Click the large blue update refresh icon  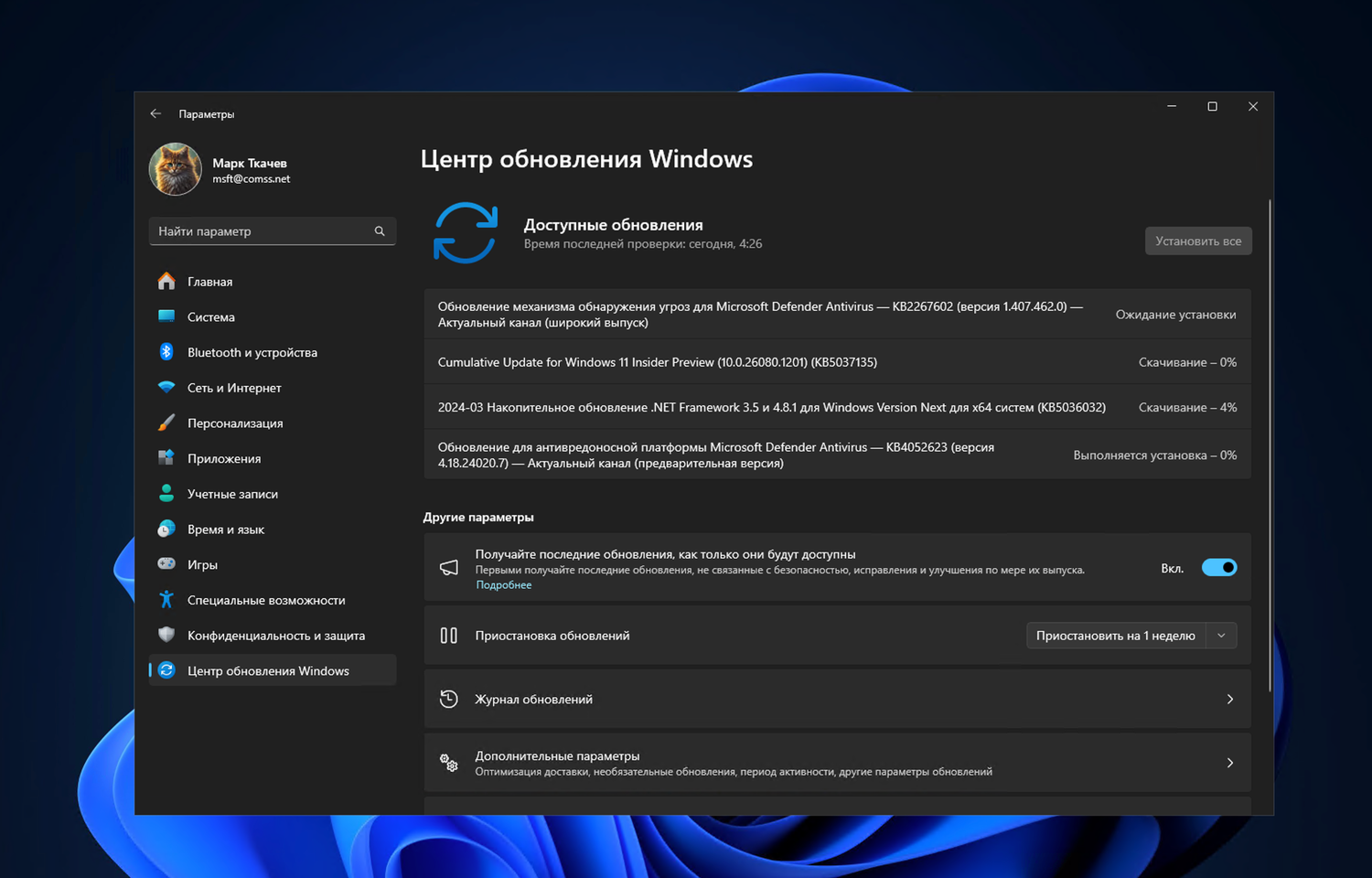466,232
